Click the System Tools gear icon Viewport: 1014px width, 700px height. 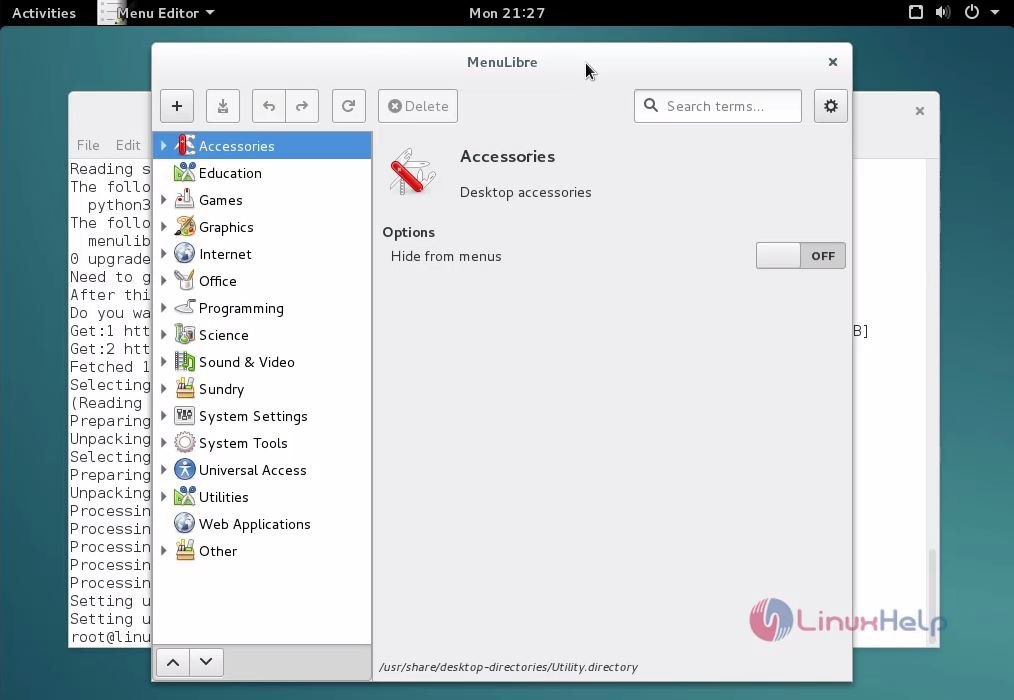185,443
